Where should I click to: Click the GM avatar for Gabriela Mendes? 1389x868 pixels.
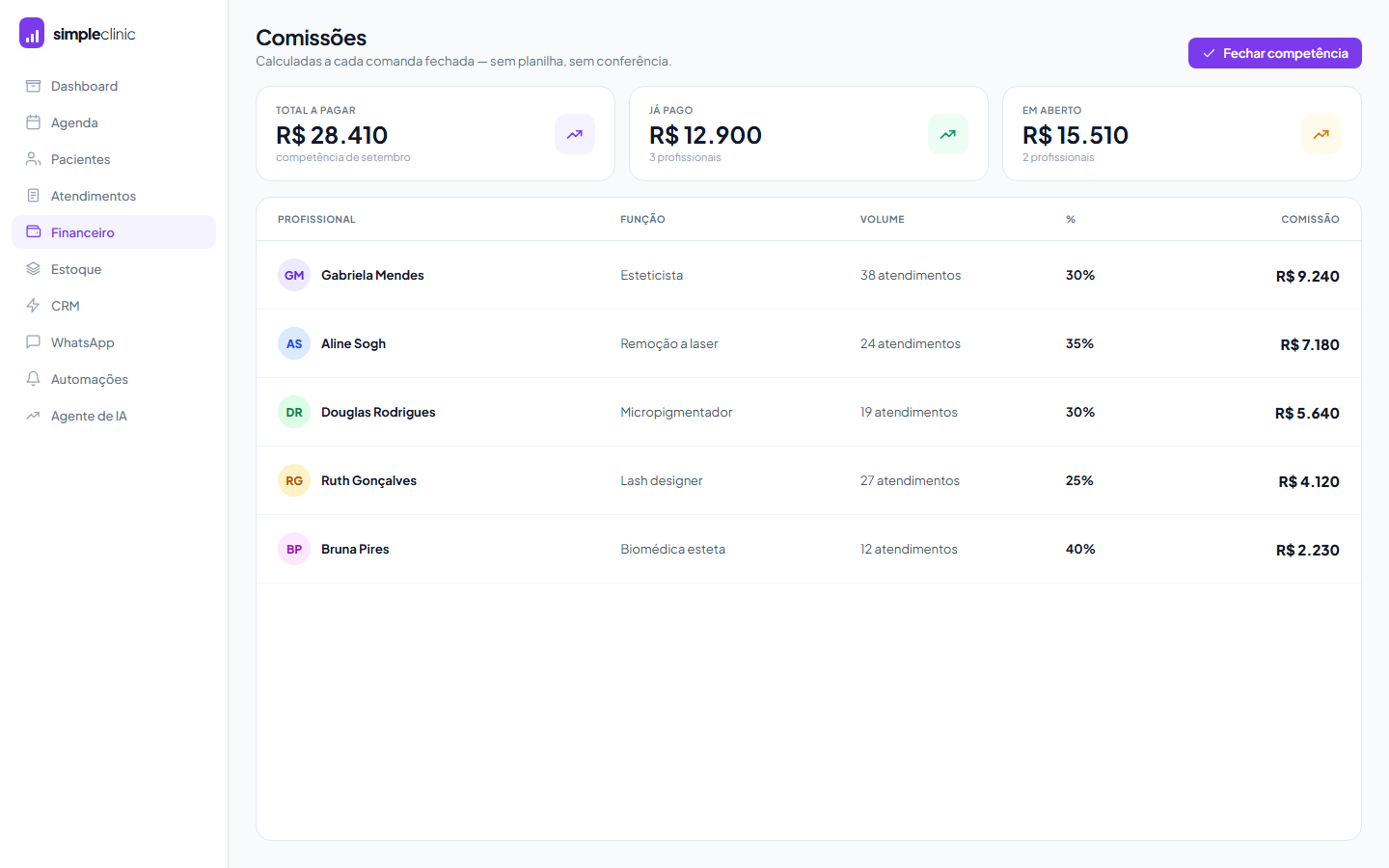pyautogui.click(x=294, y=275)
